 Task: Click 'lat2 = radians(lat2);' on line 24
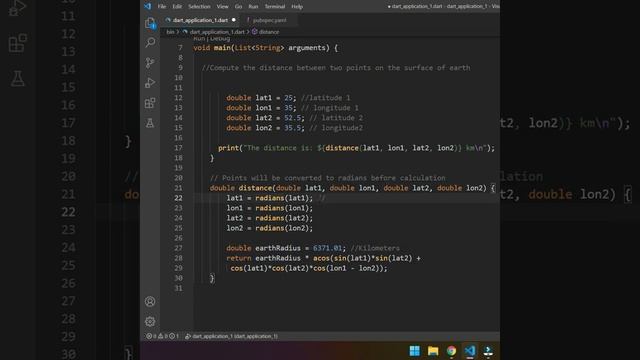(270, 218)
